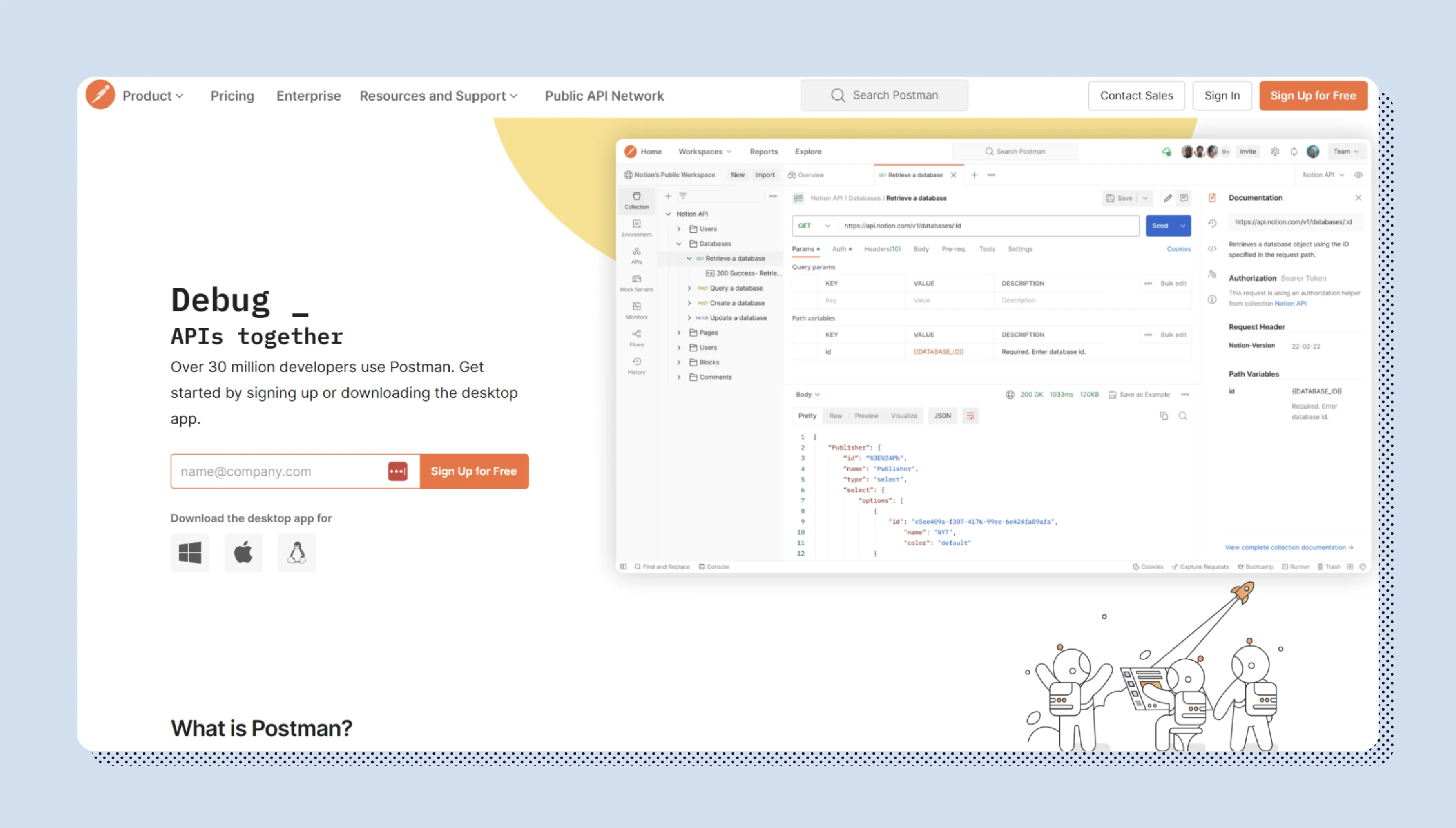The width and height of the screenshot is (1456, 828).
Task: Select Query a database in the tree
Action: (x=736, y=288)
